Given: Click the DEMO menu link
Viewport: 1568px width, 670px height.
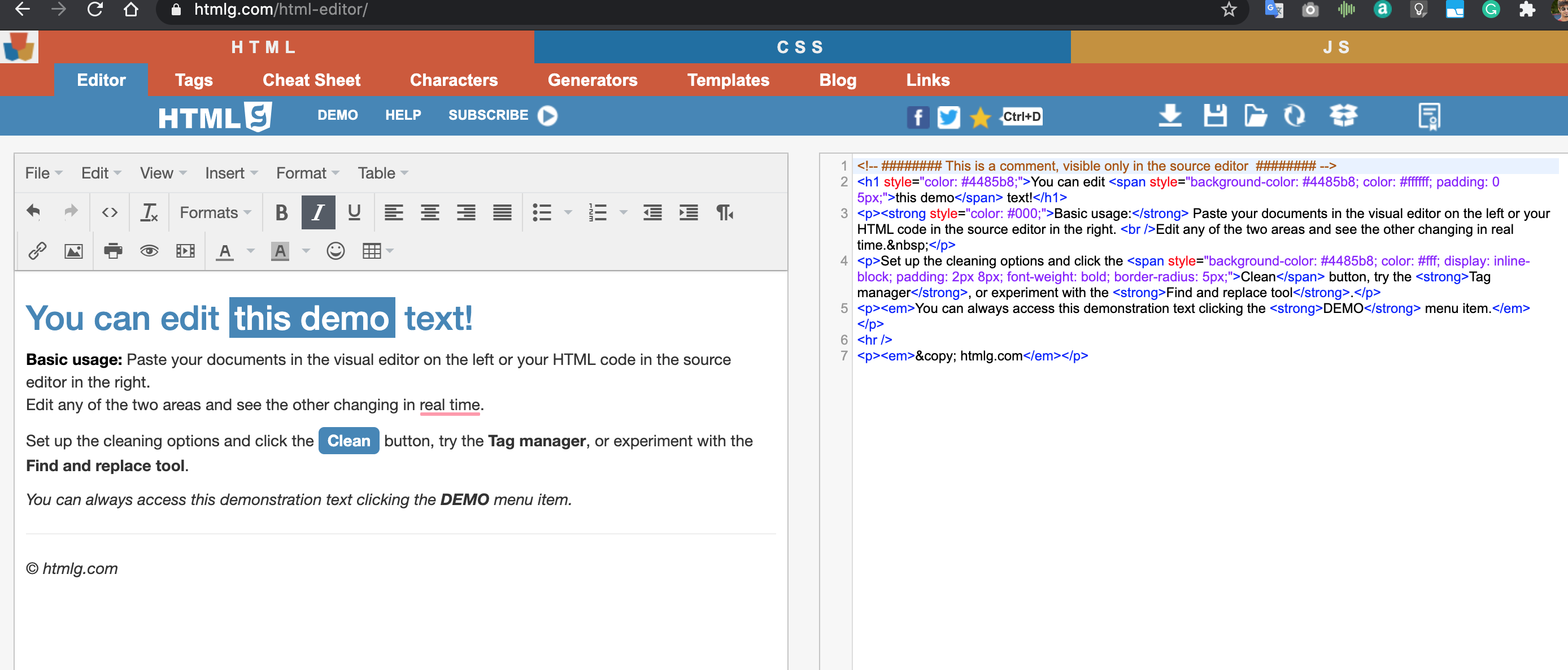Looking at the screenshot, I should click(337, 115).
